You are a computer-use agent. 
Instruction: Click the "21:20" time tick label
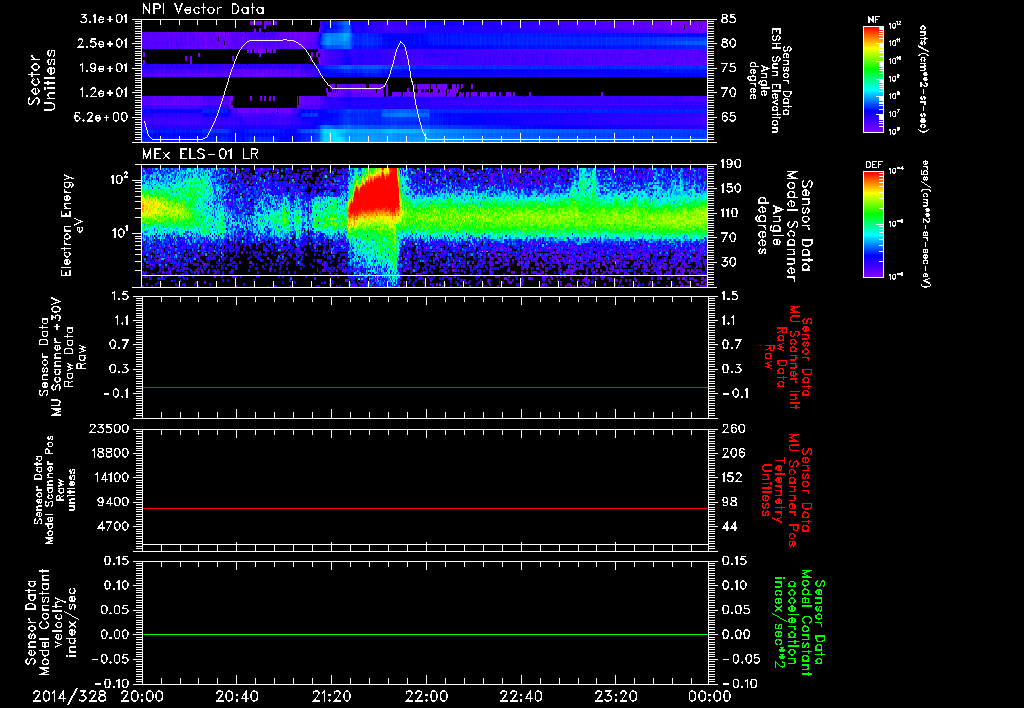coord(331,696)
